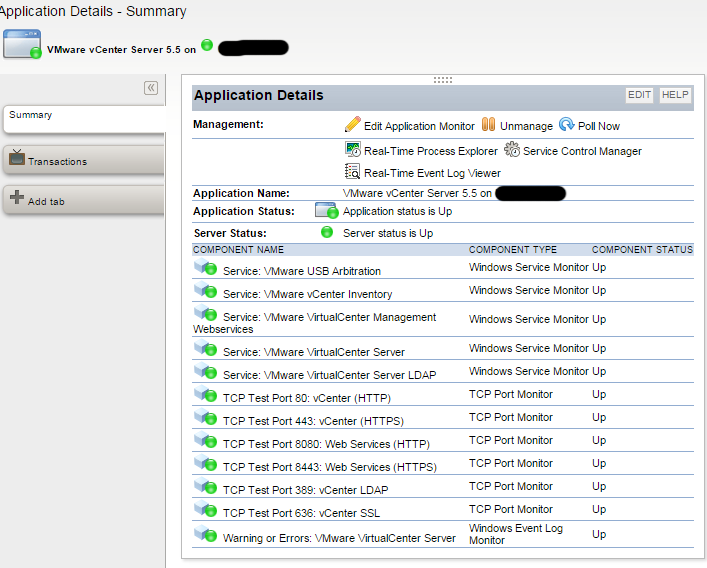
Task: Click 'Application status is Up' text
Action: [x=397, y=211]
